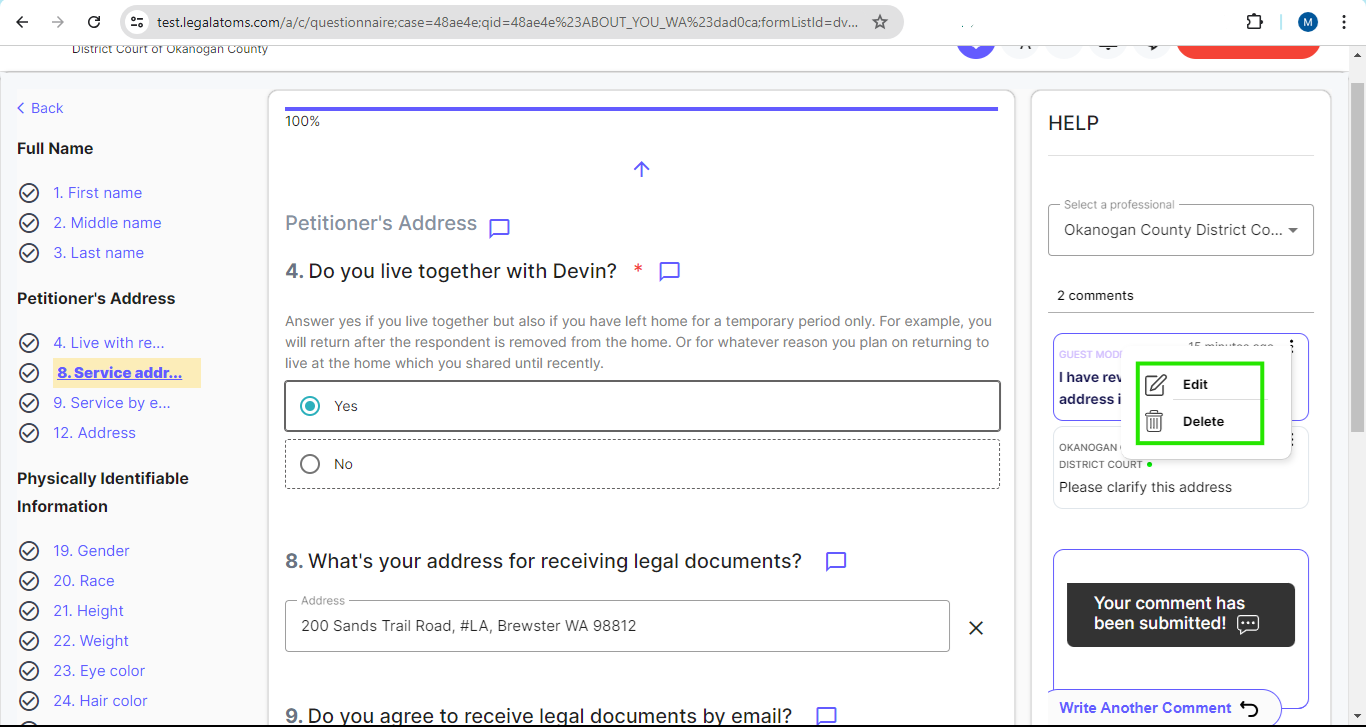
Task: Click check icon beside 21. Height
Action: tap(29, 611)
